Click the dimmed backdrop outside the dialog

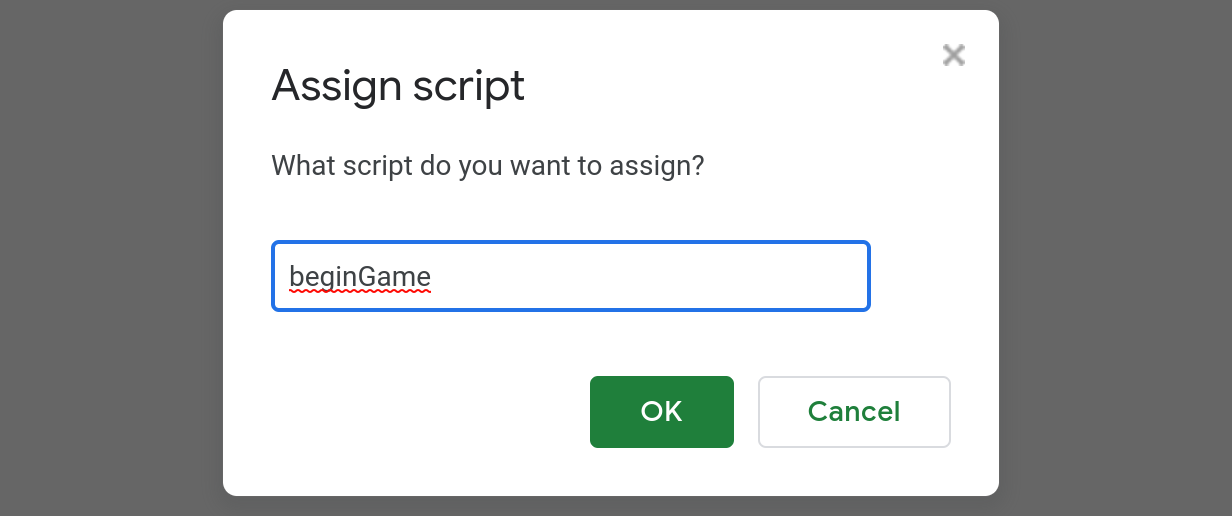(110, 258)
